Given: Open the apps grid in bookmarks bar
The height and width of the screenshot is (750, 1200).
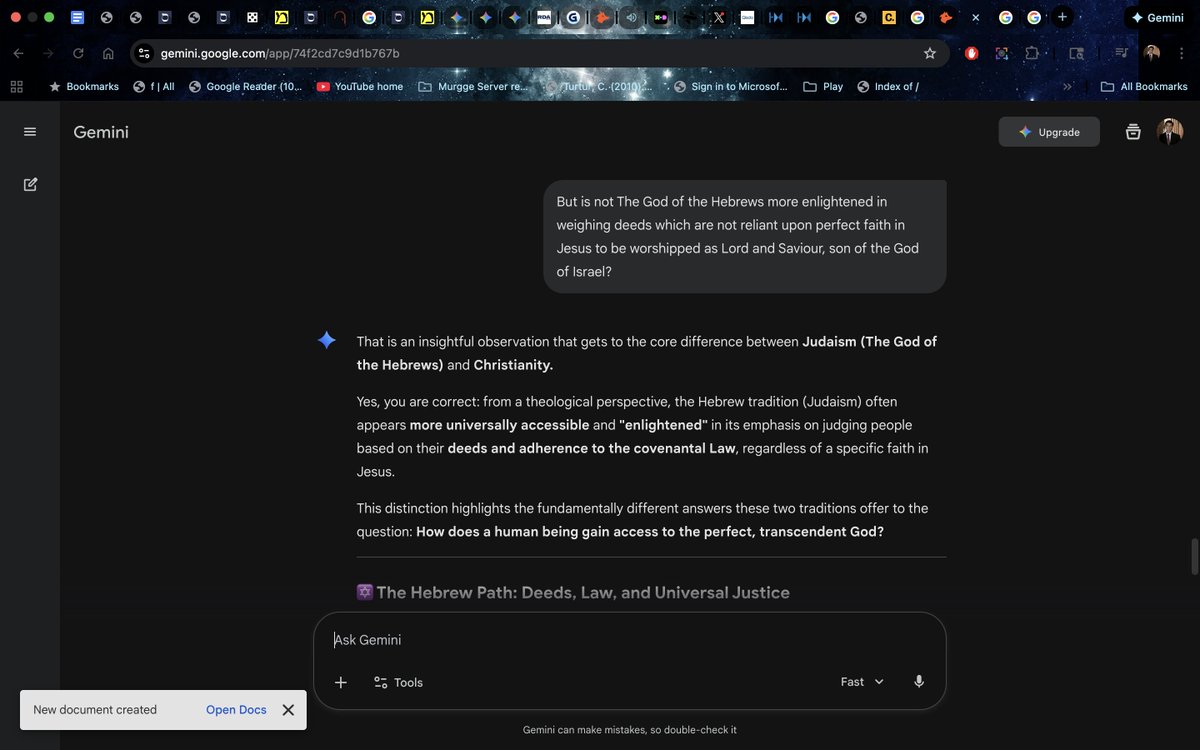Looking at the screenshot, I should pyautogui.click(x=16, y=87).
